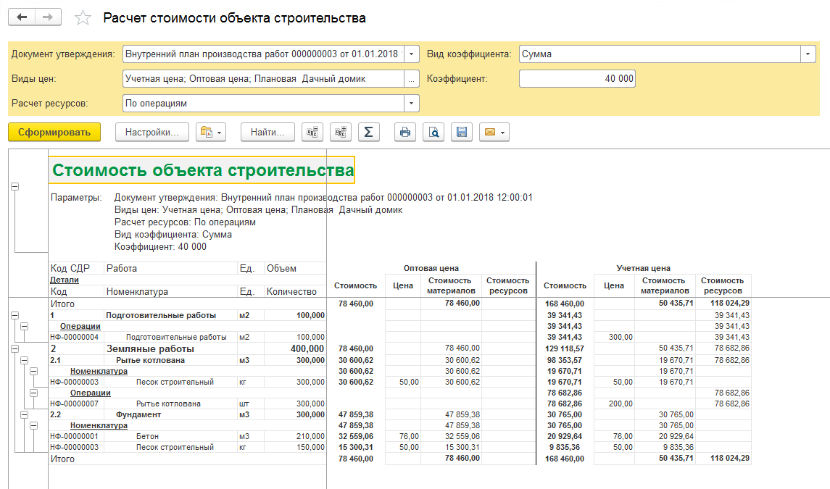Click the Фундамент row name
The height and width of the screenshot is (489, 830).
138,414
